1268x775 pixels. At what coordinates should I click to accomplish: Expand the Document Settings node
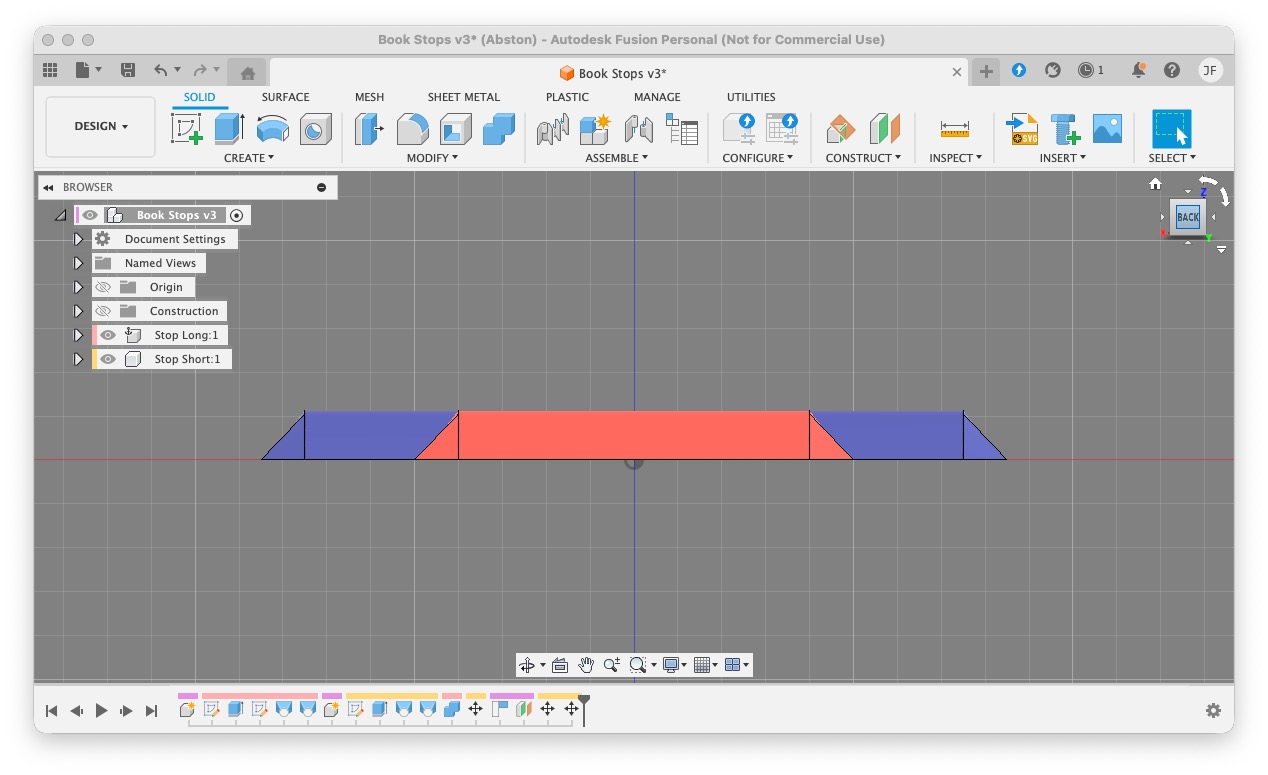[x=78, y=239]
